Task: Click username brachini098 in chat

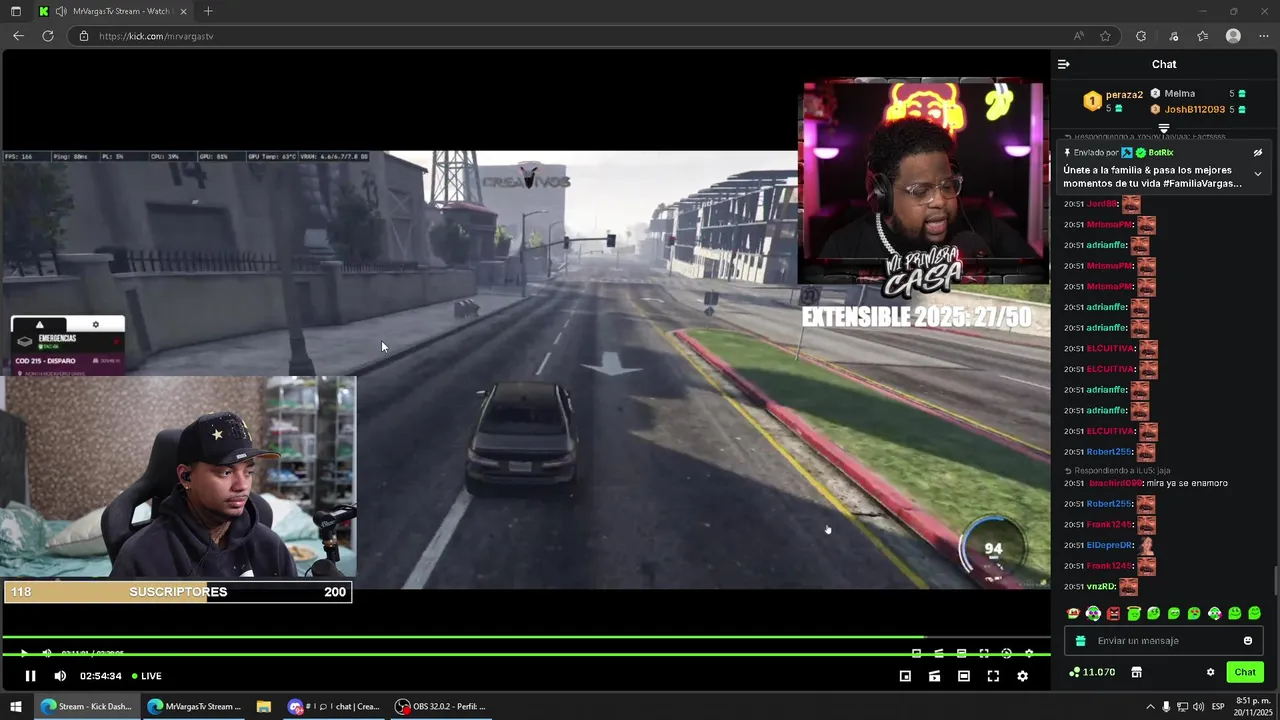Action: point(1116,484)
